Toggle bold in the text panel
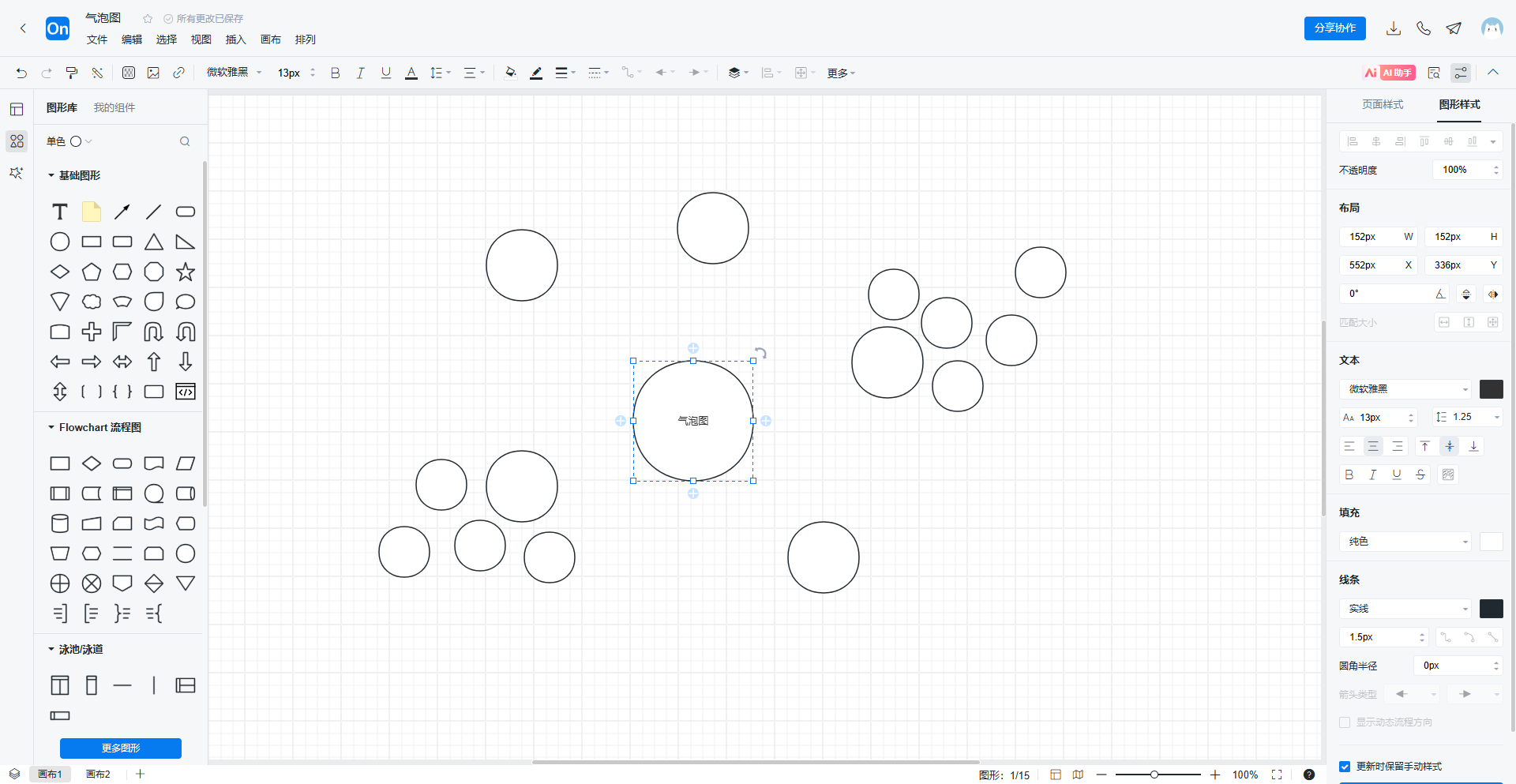 1349,475
